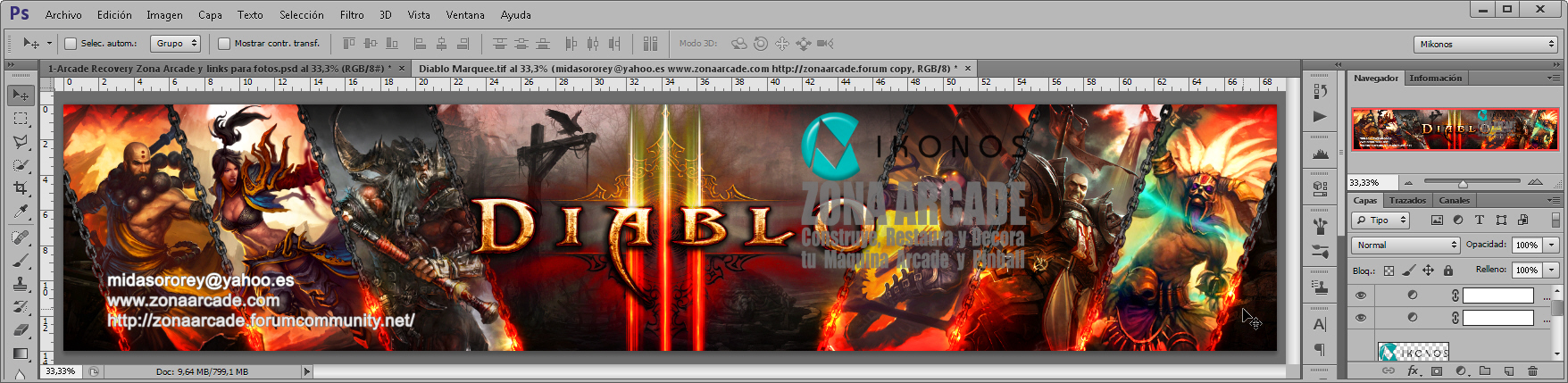Viewport: 1568px width, 383px height.
Task: Click the Add layer mask icon
Action: click(x=1437, y=371)
